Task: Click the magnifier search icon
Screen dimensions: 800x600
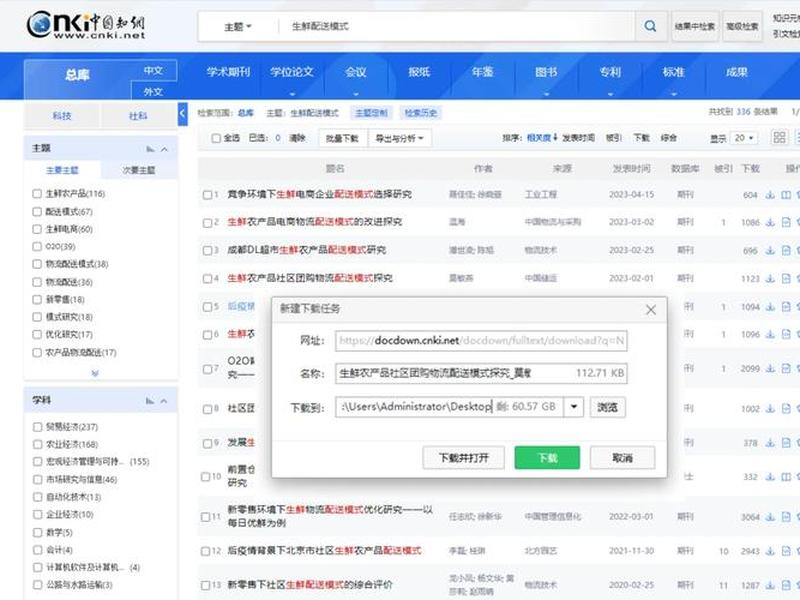Action: [x=651, y=26]
